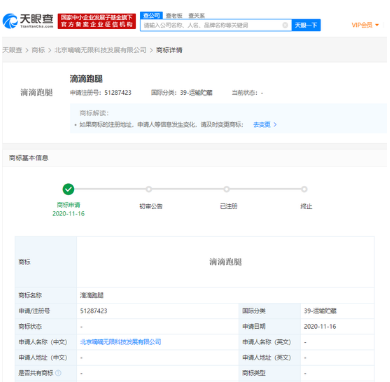Screen dimensions: 390x382
Task: Click 39 class value in 国际分类 row
Action: pos(320,311)
